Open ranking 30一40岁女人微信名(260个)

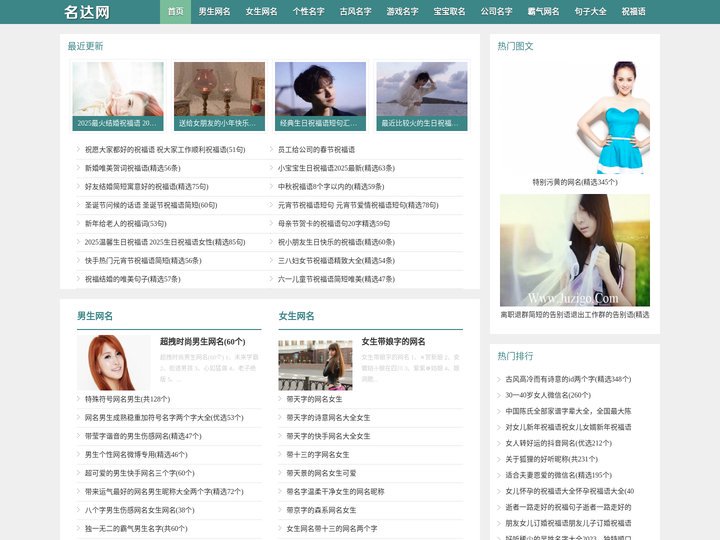(548, 395)
